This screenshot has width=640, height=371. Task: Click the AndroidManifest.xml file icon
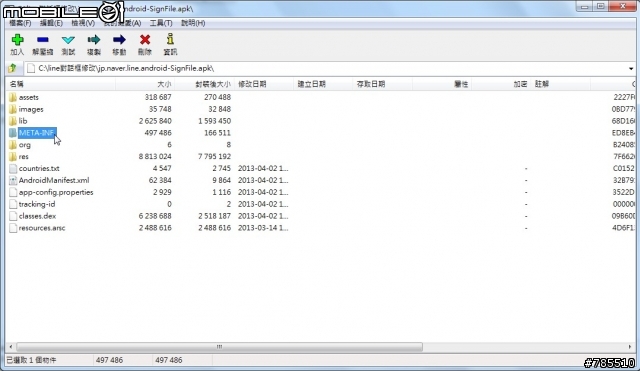coord(13,180)
